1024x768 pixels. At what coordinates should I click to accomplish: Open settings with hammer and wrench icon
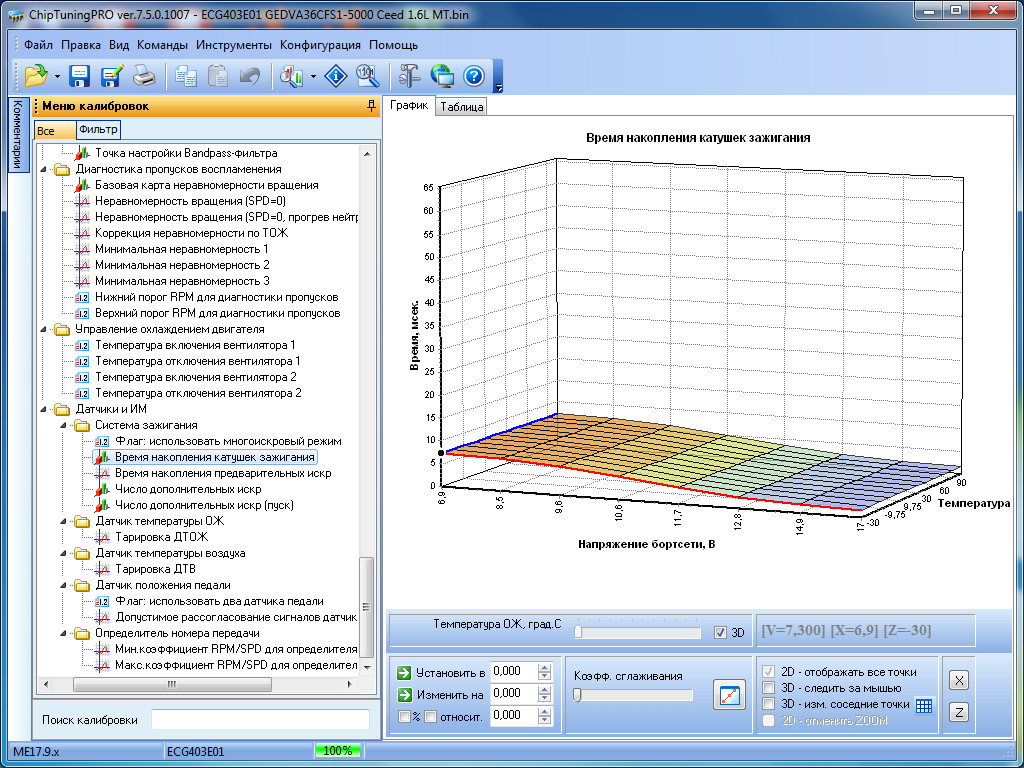[x=410, y=75]
